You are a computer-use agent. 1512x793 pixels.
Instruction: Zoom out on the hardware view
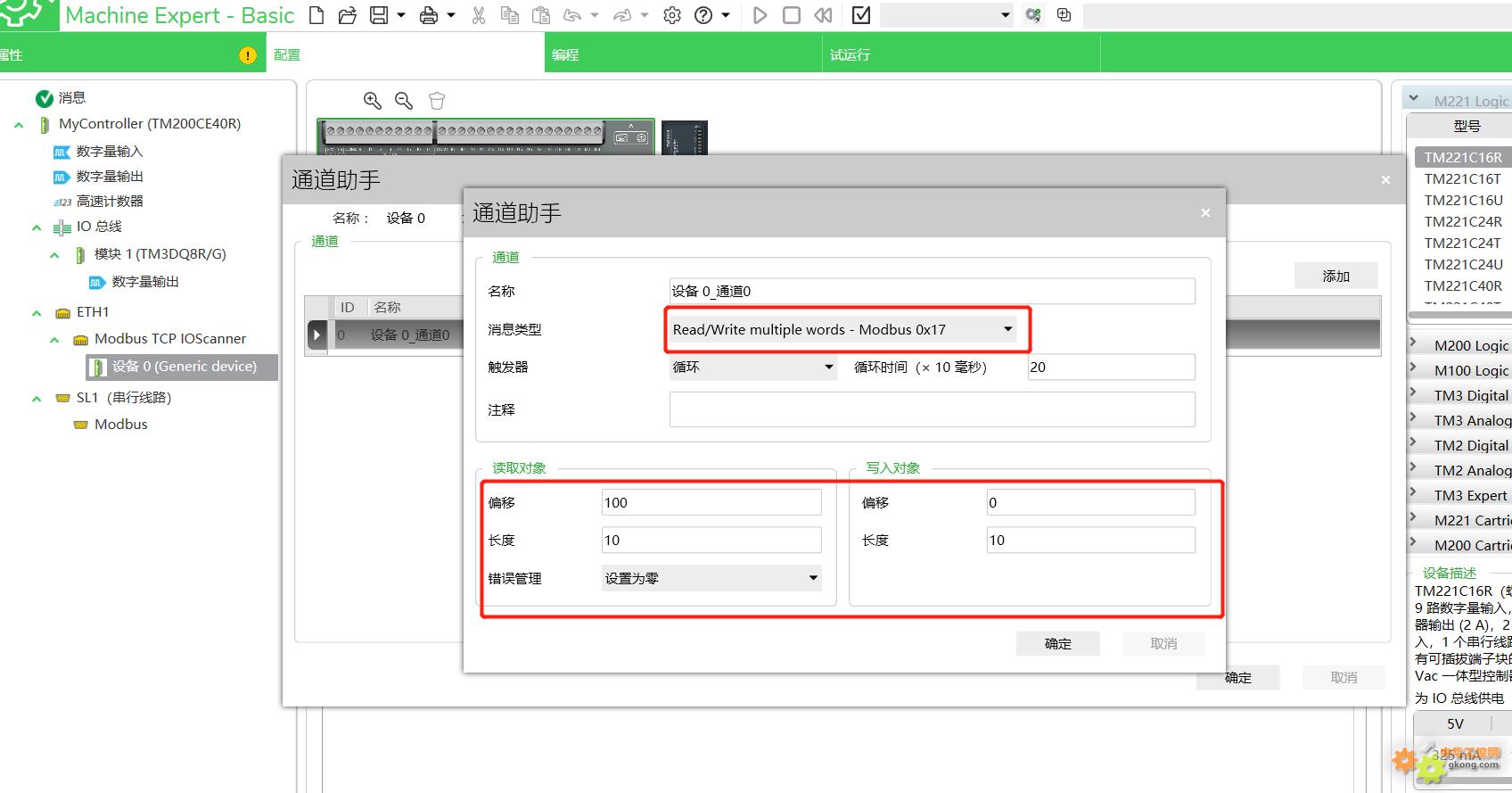[x=404, y=101]
